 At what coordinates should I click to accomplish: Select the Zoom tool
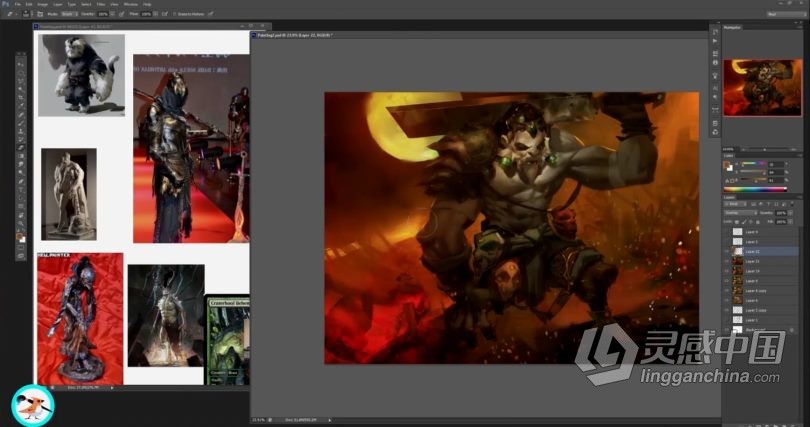point(20,223)
